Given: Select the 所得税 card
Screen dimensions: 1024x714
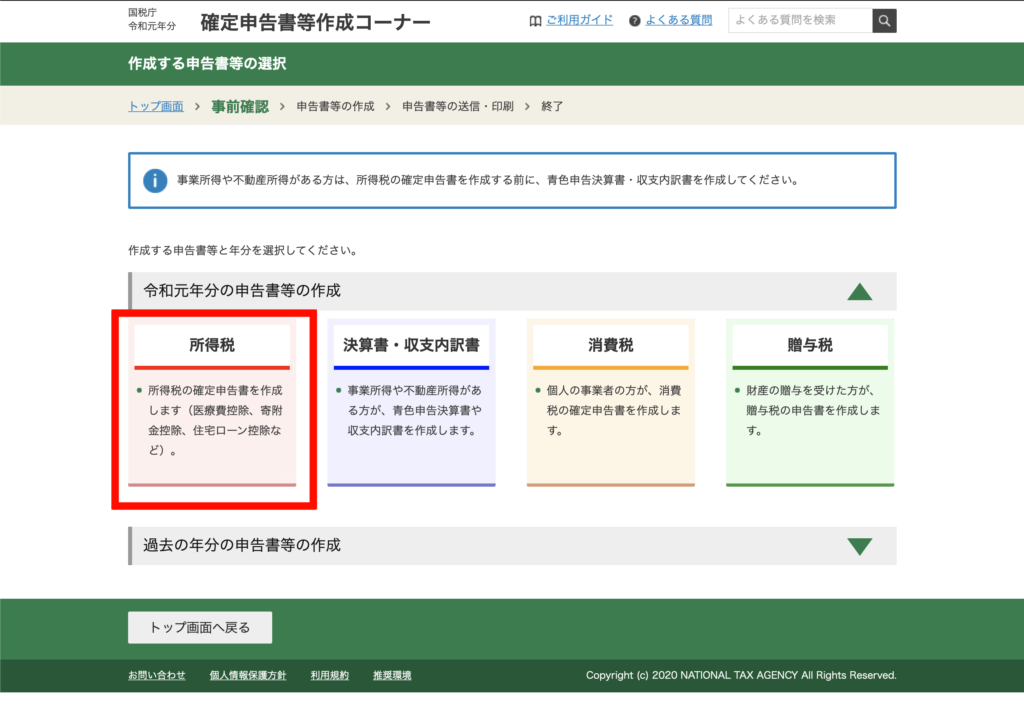Looking at the screenshot, I should (212, 404).
